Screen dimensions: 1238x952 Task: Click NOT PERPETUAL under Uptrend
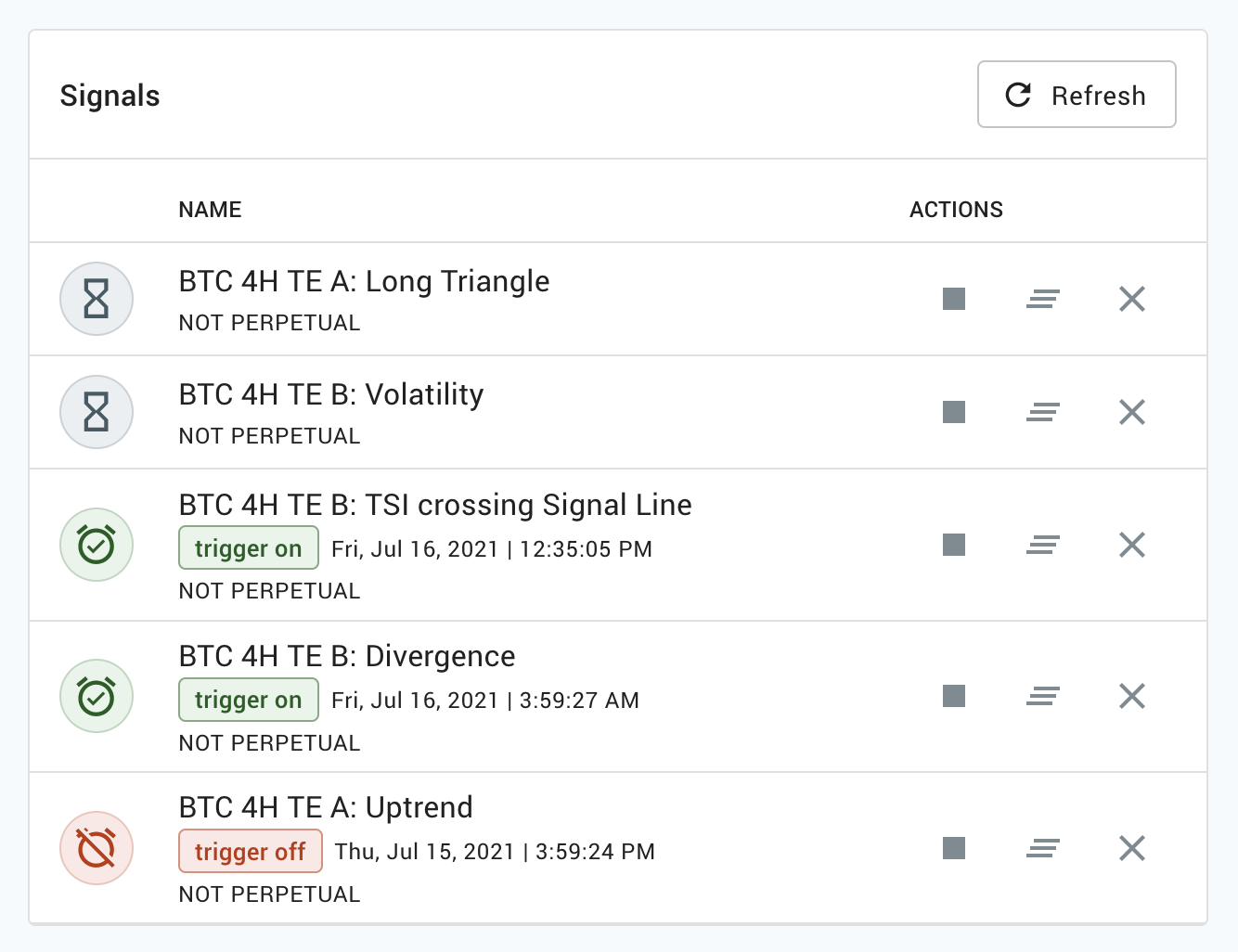(270, 894)
